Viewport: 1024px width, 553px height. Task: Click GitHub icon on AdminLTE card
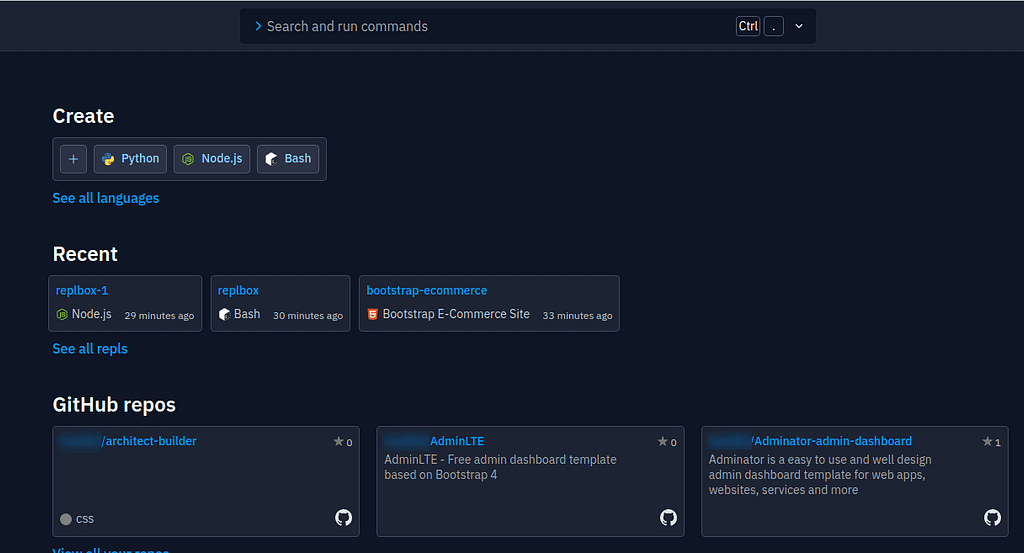[668, 518]
